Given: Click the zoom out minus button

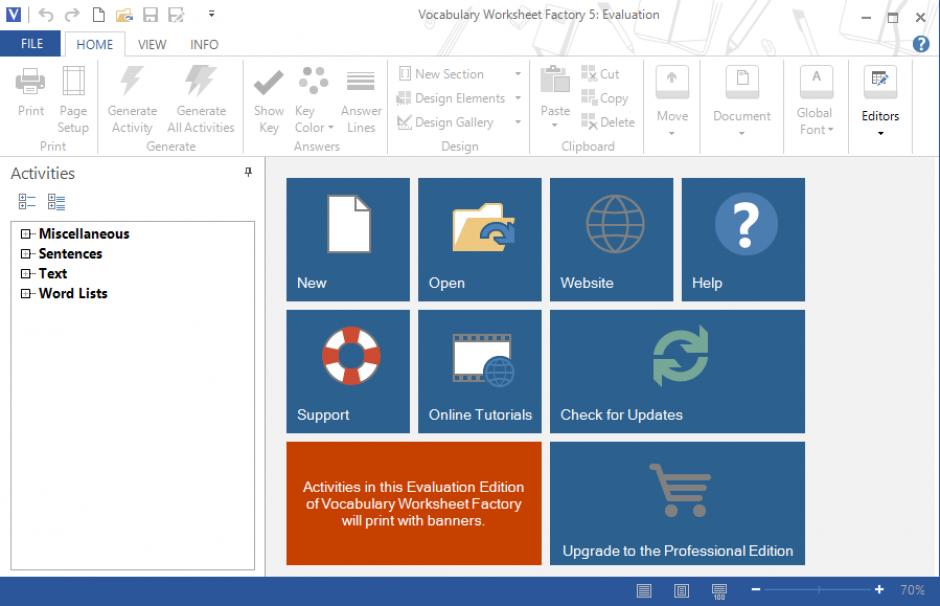Looking at the screenshot, I should pyautogui.click(x=756, y=590).
